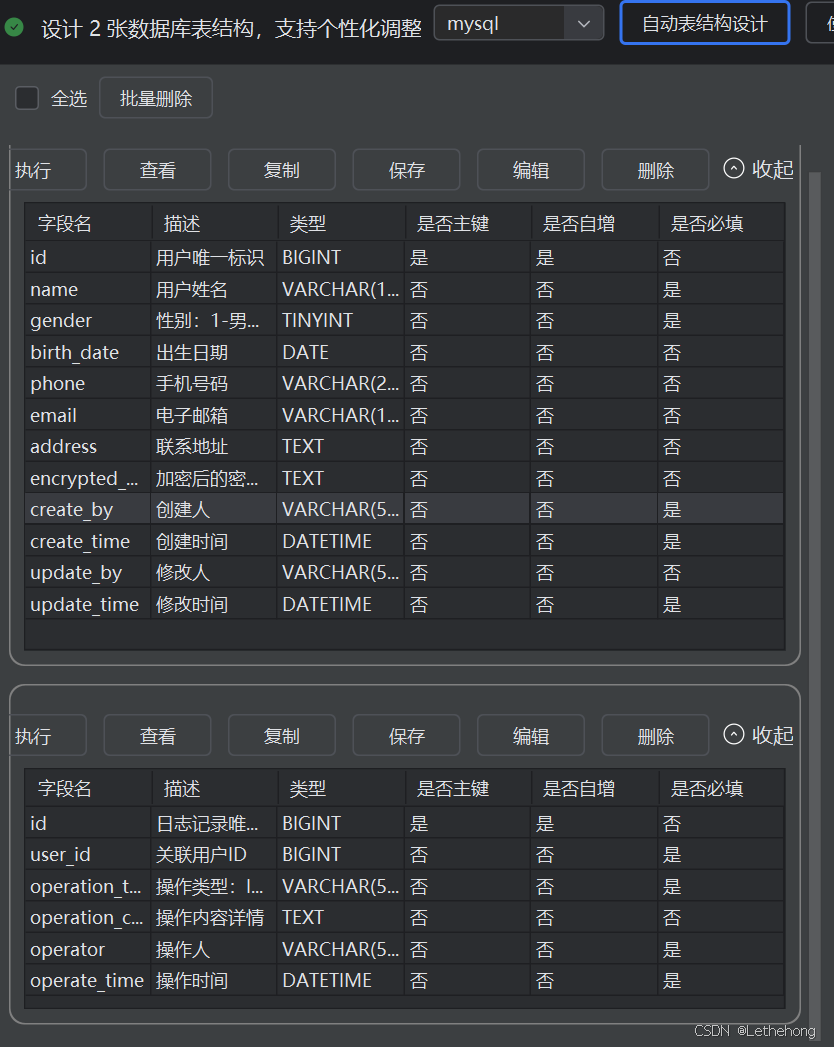Viewport: 834px width, 1047px height.
Task: Select the birth_date field cell
Action: (x=88, y=352)
